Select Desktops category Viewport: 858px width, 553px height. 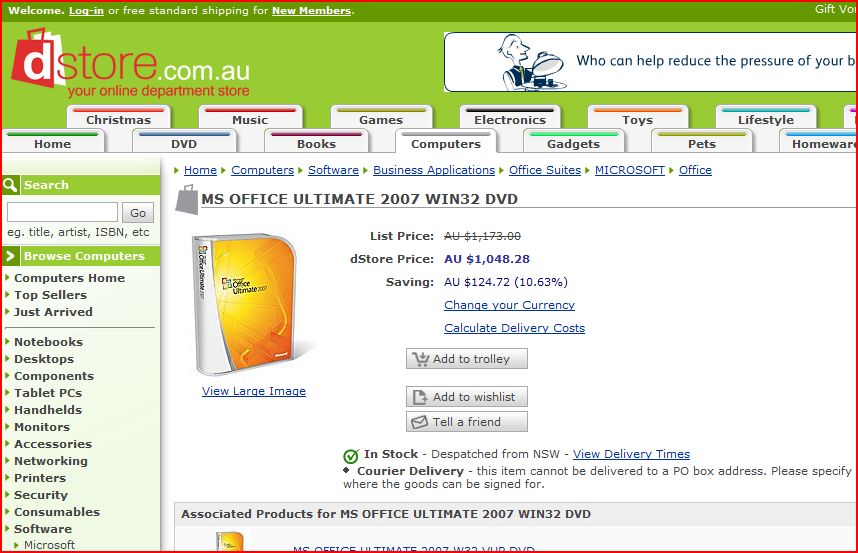(44, 359)
